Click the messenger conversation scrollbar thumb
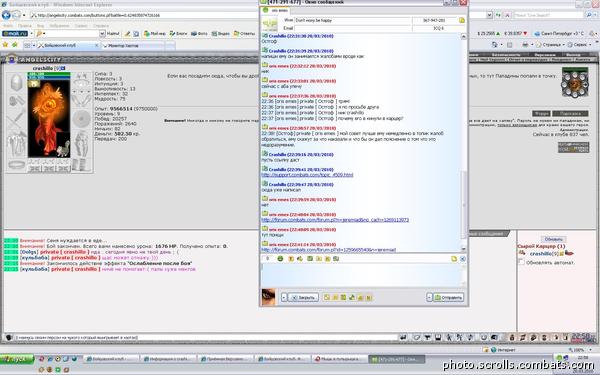The height and width of the screenshot is (375, 600). tap(463, 205)
